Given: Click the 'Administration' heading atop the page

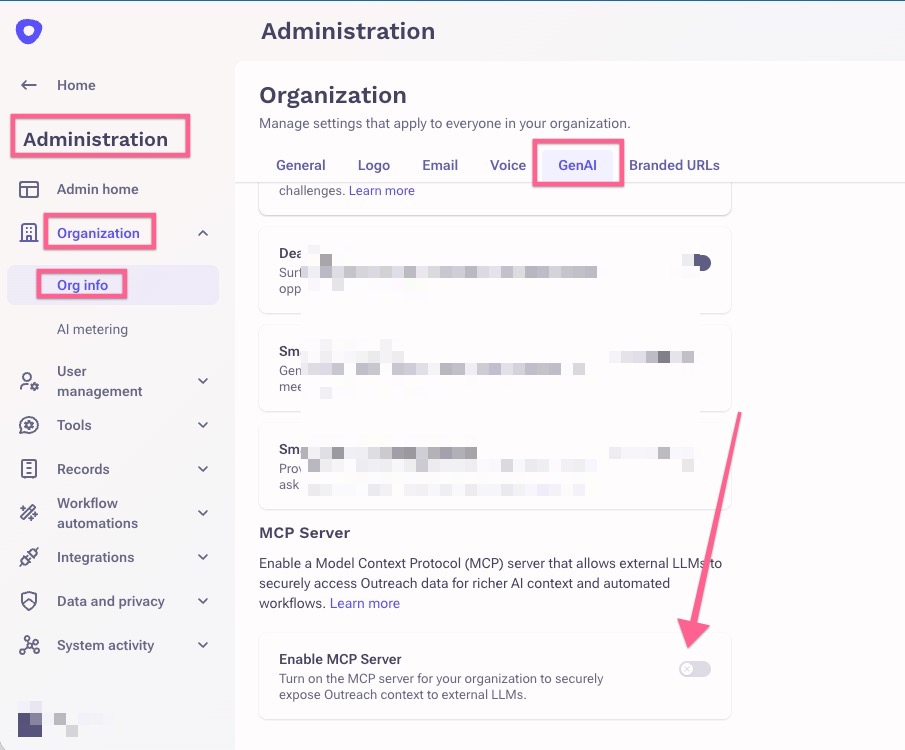Looking at the screenshot, I should (x=348, y=31).
